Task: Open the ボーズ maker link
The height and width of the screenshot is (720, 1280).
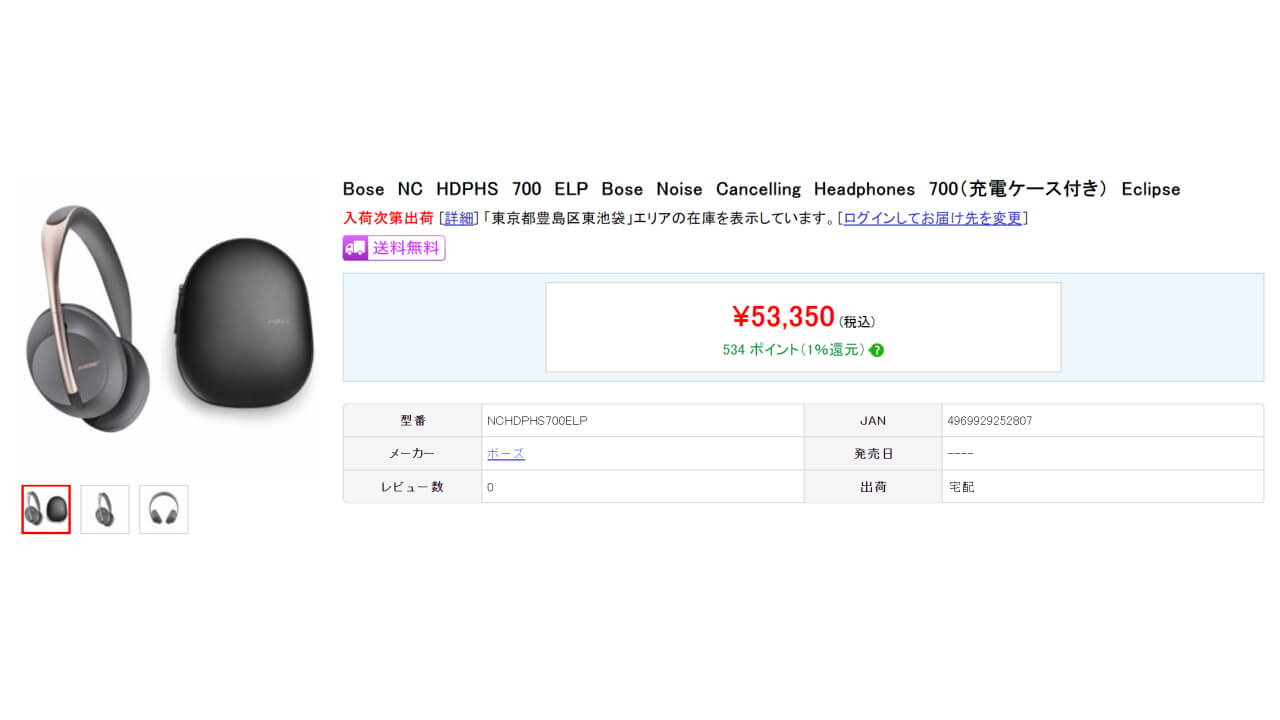Action: click(505, 454)
